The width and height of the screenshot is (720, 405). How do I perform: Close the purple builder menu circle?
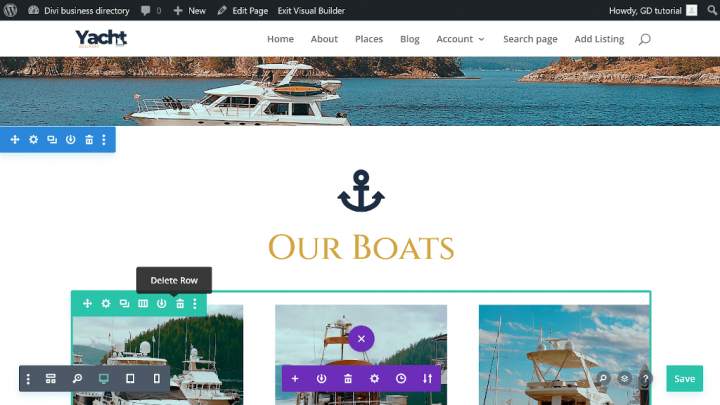click(361, 339)
